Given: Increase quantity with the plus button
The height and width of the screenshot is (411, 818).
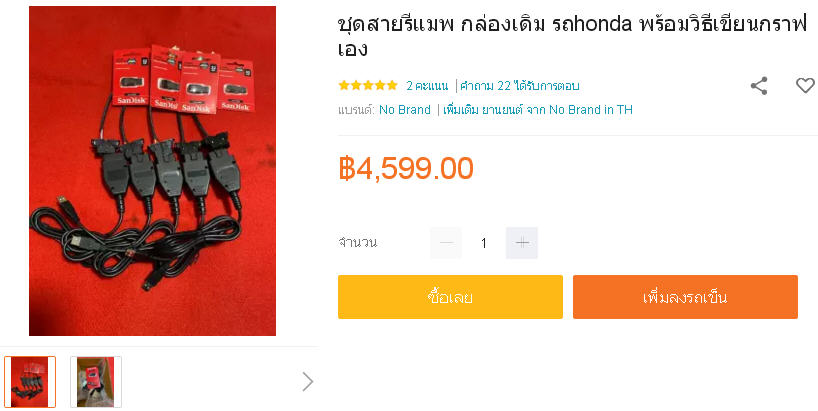Looking at the screenshot, I should click(x=522, y=243).
